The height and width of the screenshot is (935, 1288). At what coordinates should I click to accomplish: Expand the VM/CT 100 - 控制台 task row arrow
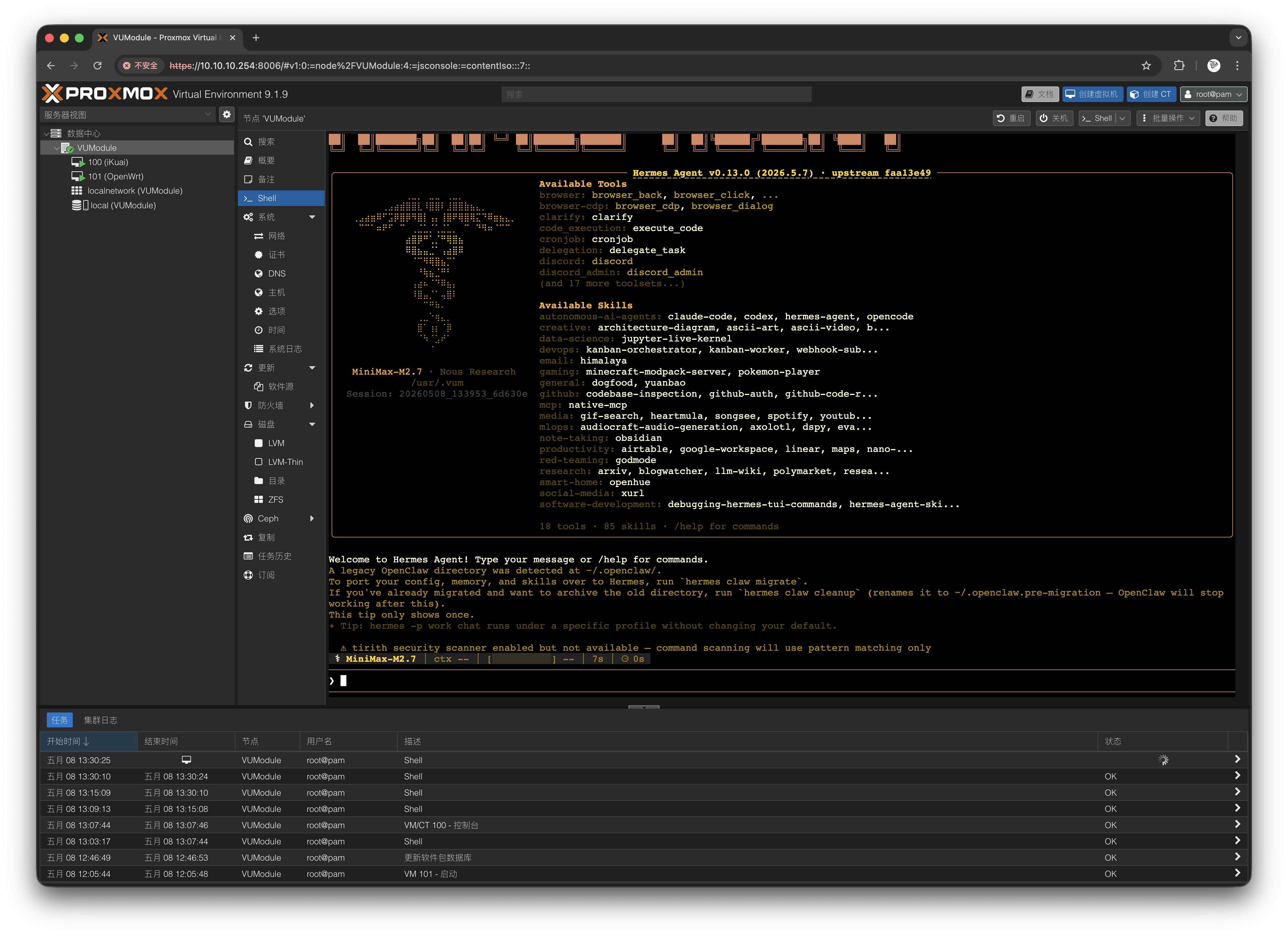pyautogui.click(x=1237, y=824)
